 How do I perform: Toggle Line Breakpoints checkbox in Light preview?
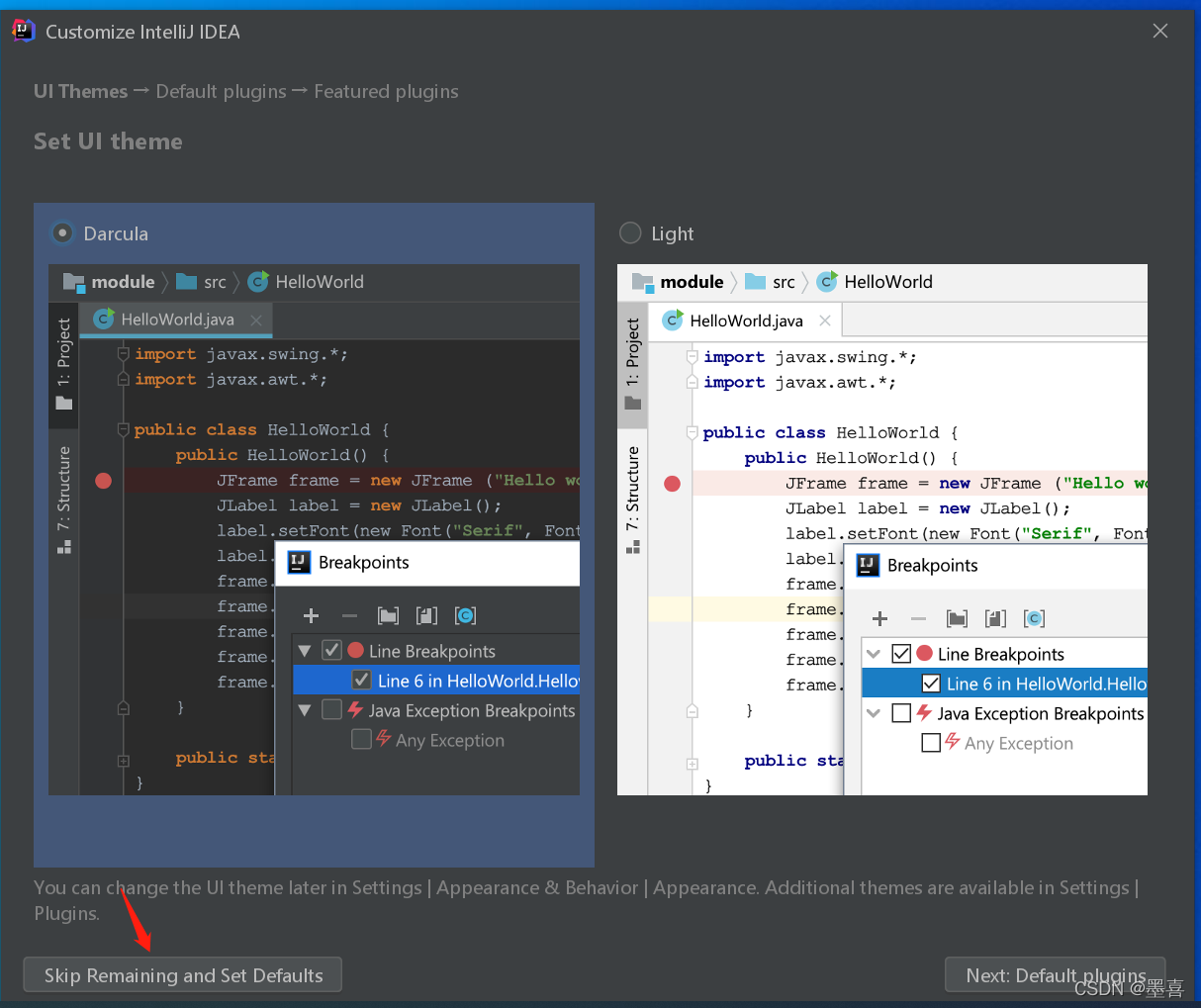(901, 653)
